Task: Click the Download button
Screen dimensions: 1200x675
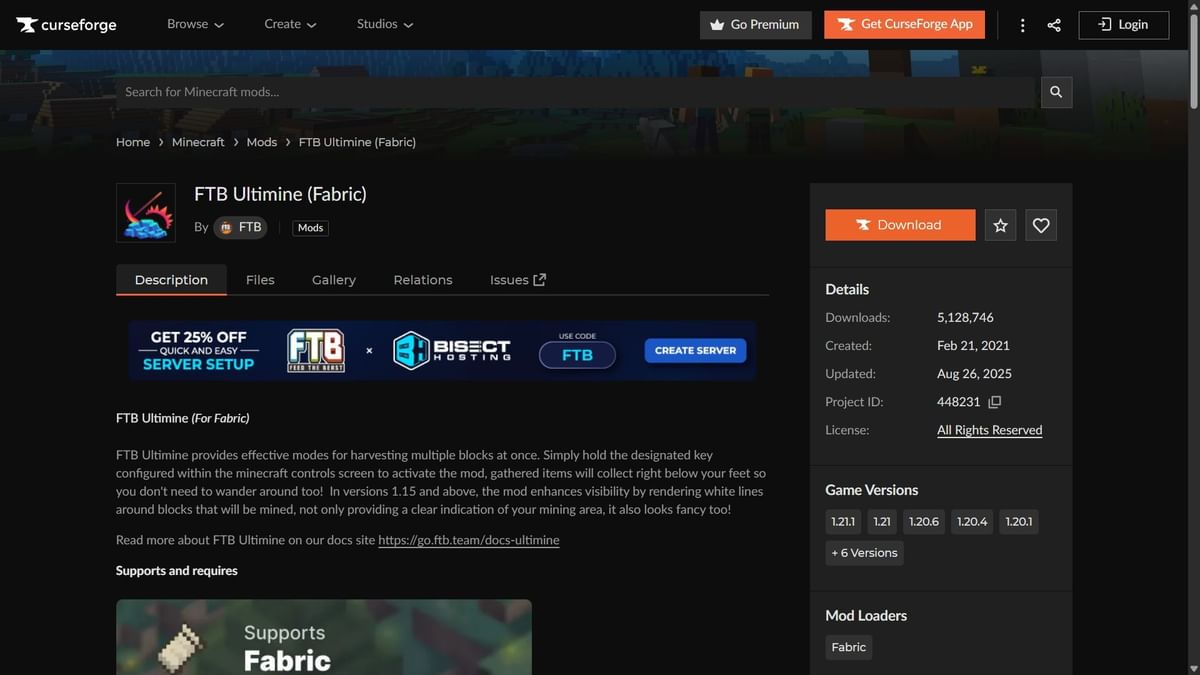Action: [899, 225]
